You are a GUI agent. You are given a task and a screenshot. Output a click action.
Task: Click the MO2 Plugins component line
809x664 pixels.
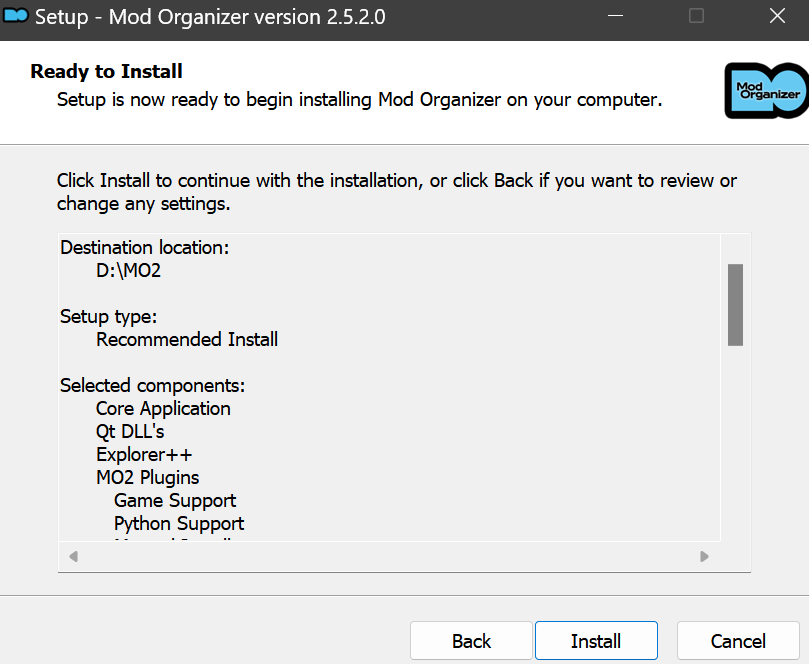148,478
